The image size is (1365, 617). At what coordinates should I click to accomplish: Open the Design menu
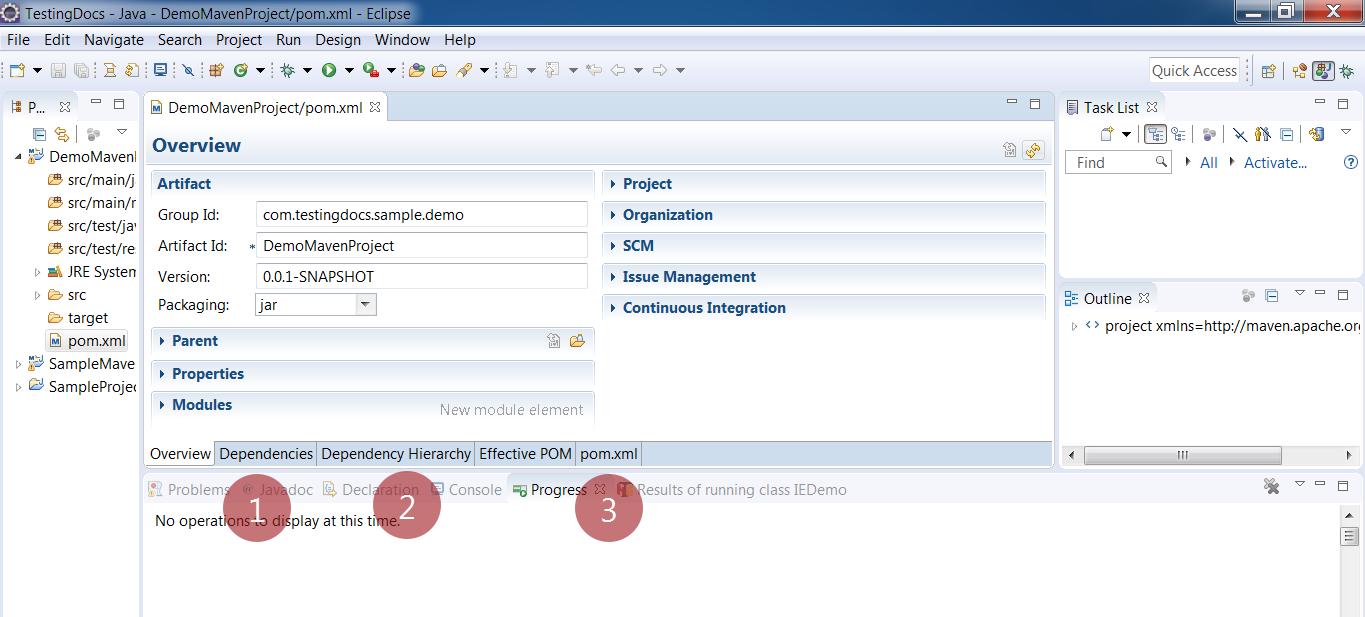click(x=338, y=40)
